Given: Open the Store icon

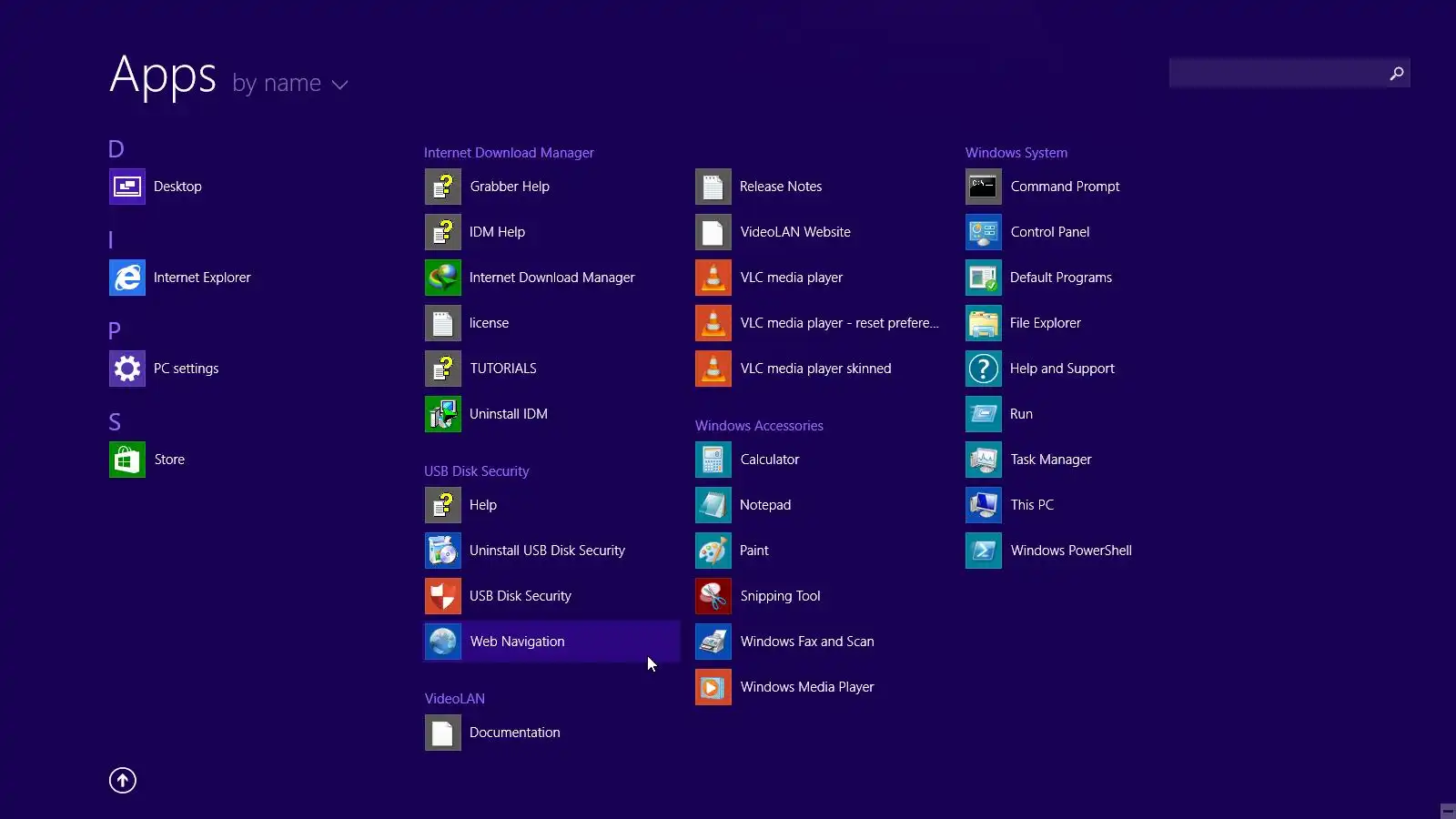Looking at the screenshot, I should tap(127, 460).
